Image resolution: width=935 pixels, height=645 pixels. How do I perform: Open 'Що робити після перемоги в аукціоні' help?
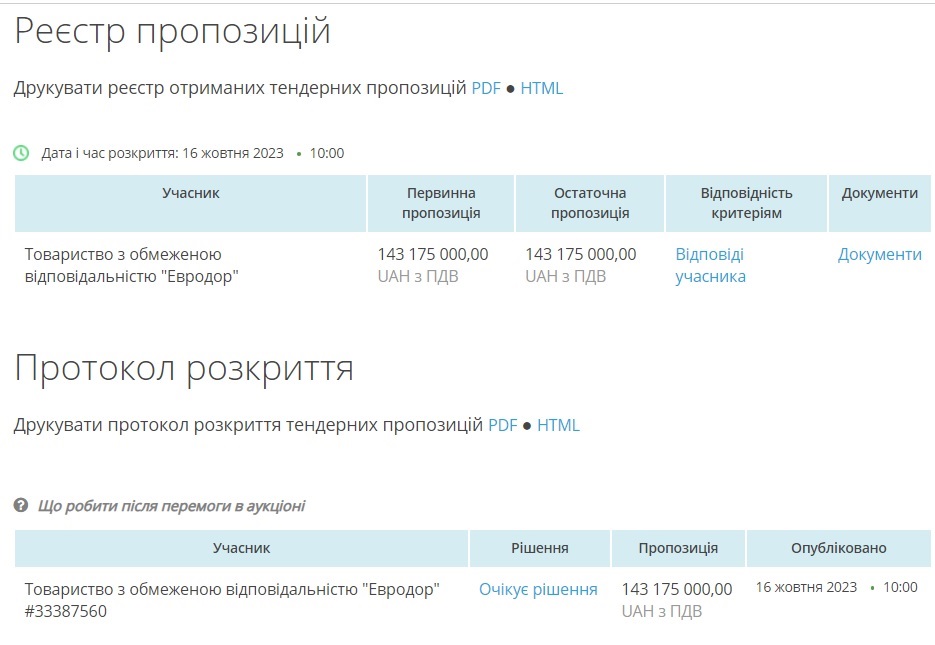(171, 506)
